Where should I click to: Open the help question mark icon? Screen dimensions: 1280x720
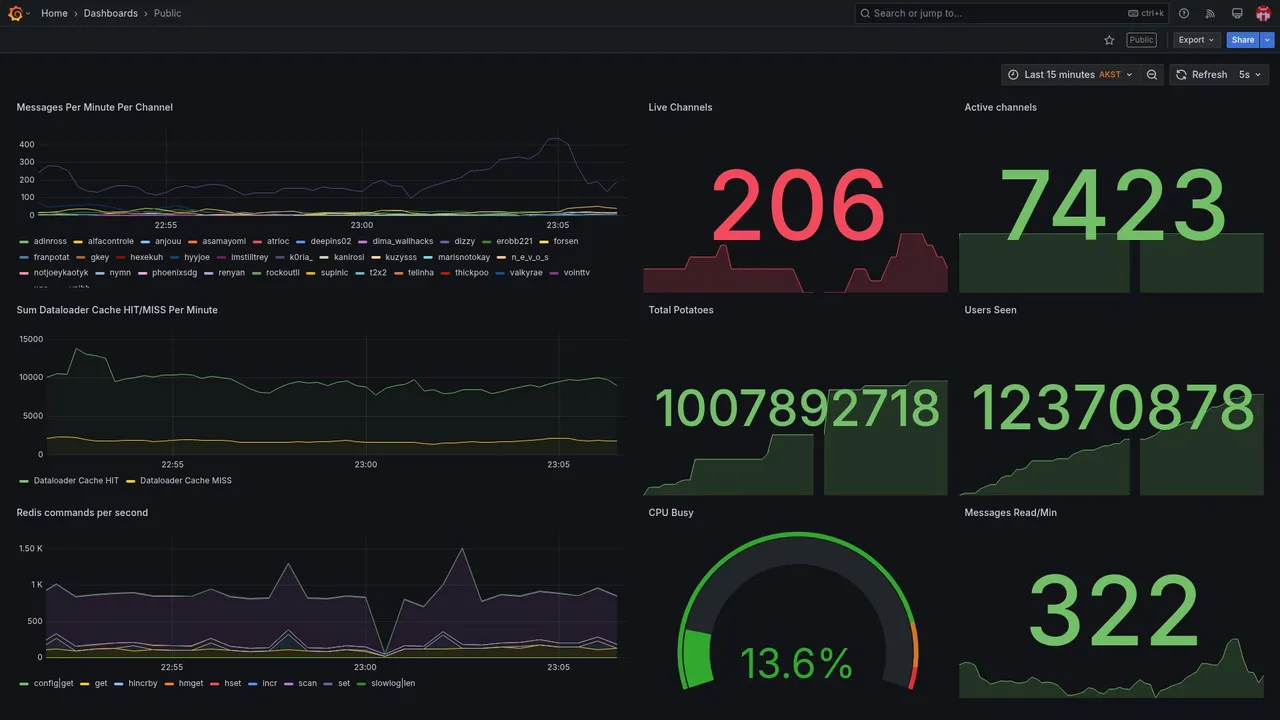1184,13
